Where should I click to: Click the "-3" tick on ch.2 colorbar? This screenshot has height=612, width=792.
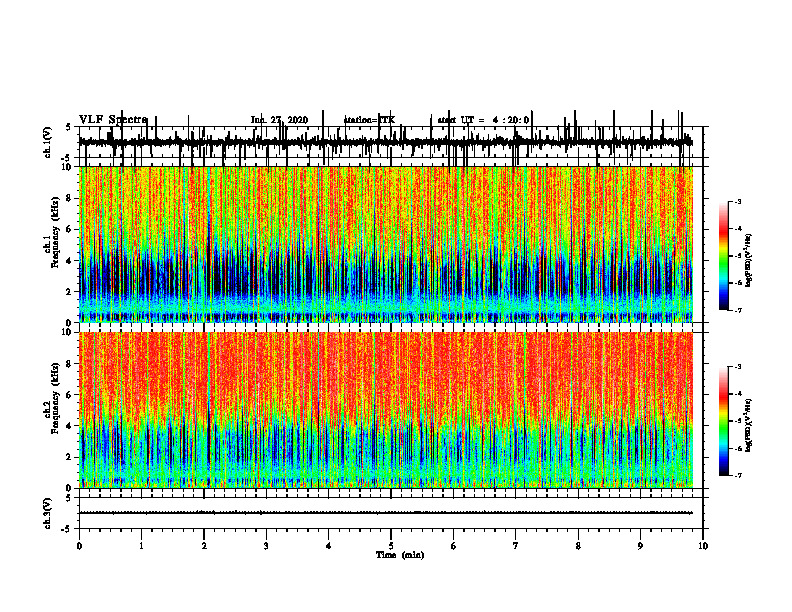[737, 367]
